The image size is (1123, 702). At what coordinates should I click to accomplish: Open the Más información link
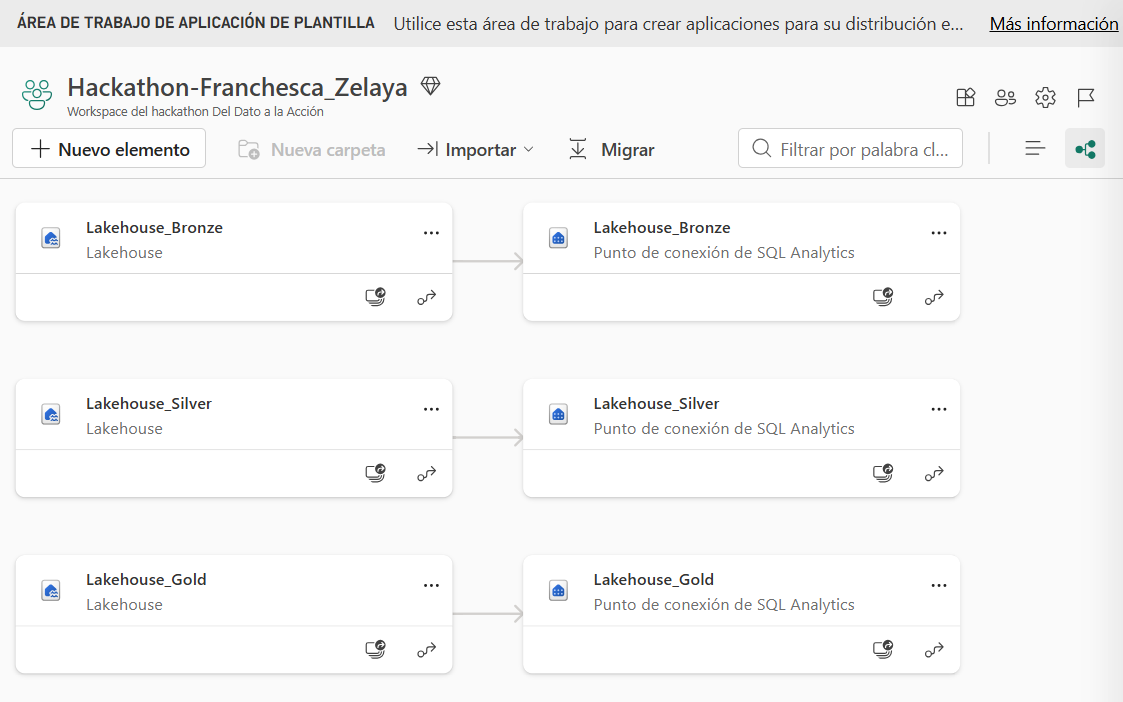1054,24
